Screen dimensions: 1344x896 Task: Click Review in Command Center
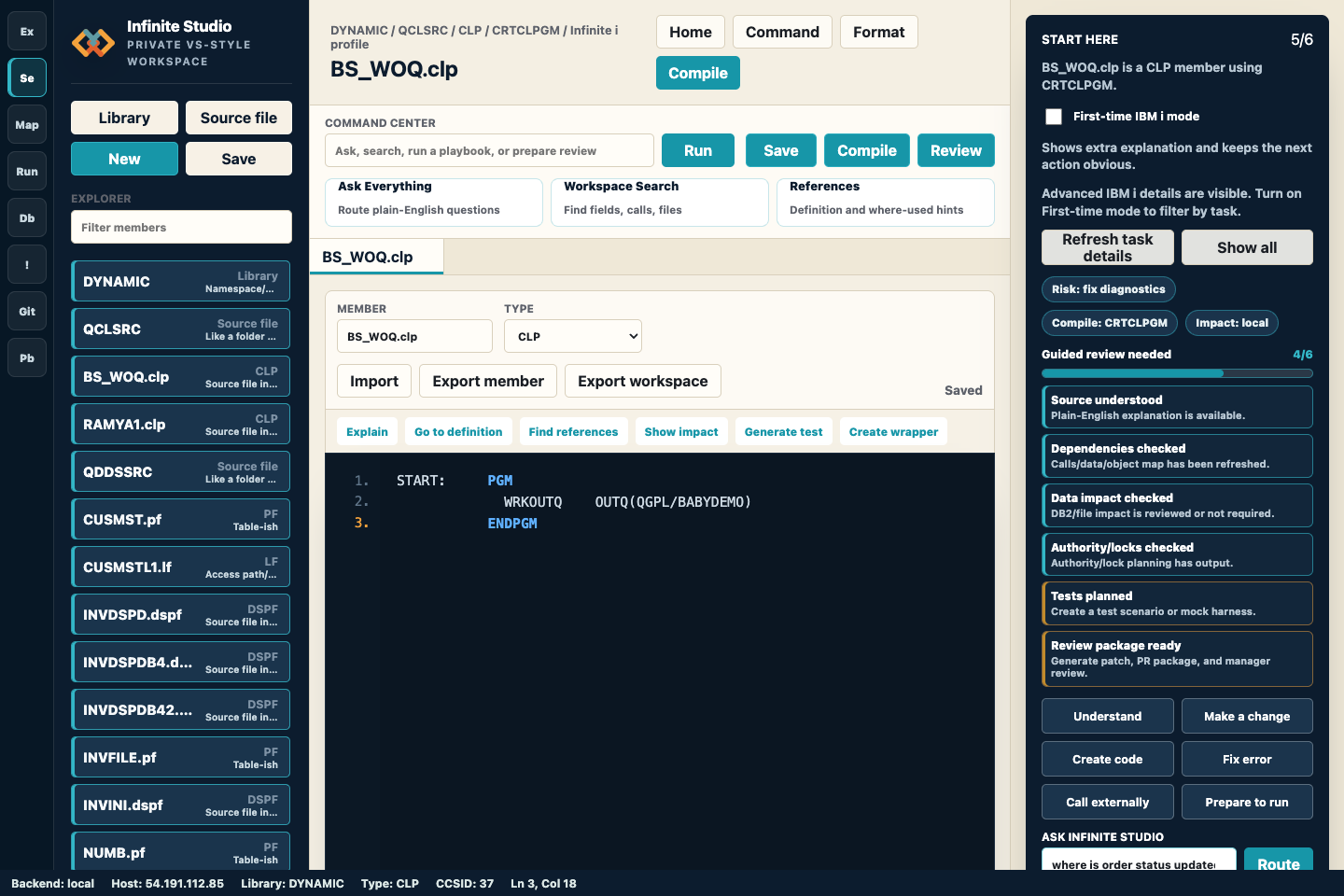pos(956,150)
